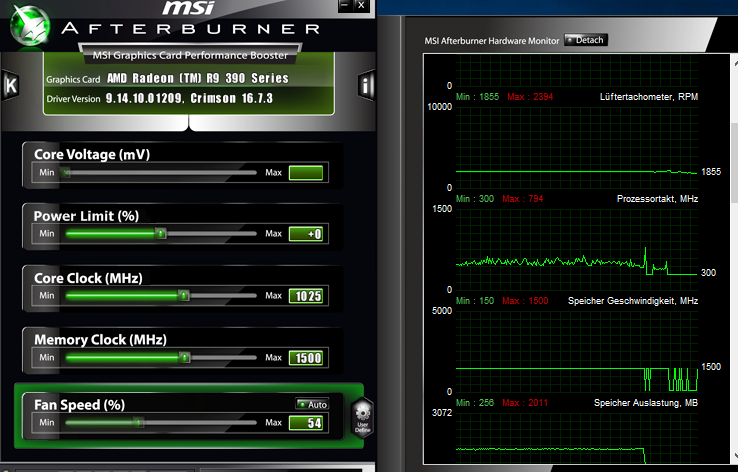Select the Memory Clock 1500 value field
The height and width of the screenshot is (472, 738).
pos(306,358)
